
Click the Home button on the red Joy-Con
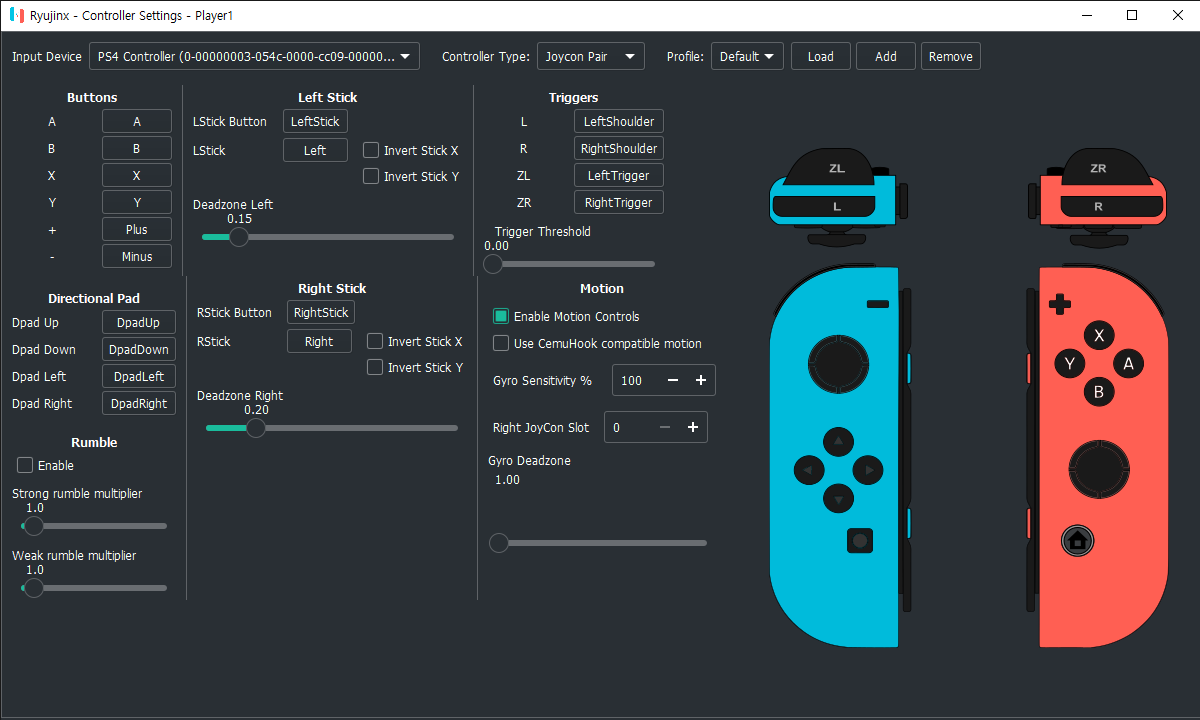(1077, 541)
